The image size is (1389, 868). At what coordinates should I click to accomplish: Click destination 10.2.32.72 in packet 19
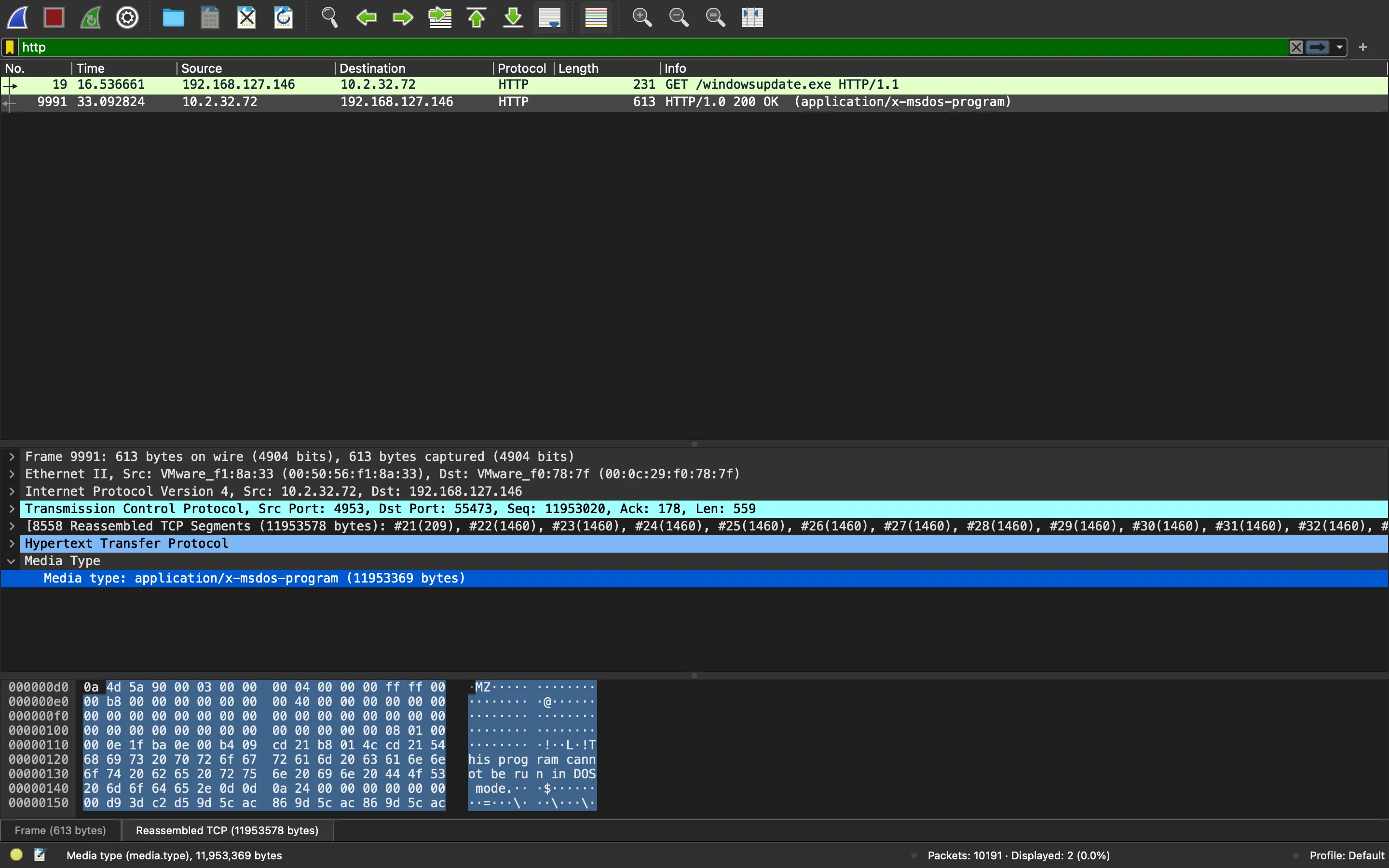(x=378, y=85)
